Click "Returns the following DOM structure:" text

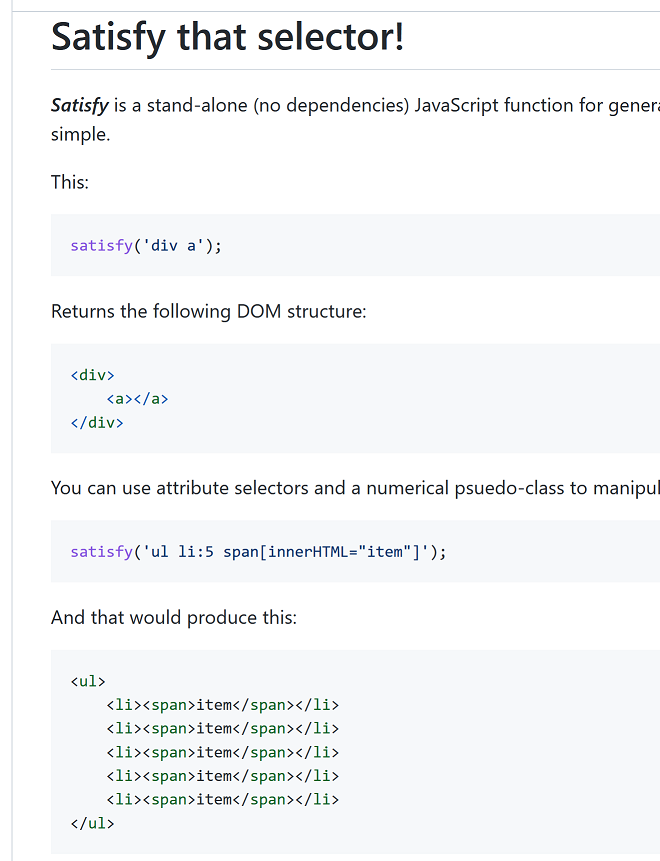coord(209,311)
